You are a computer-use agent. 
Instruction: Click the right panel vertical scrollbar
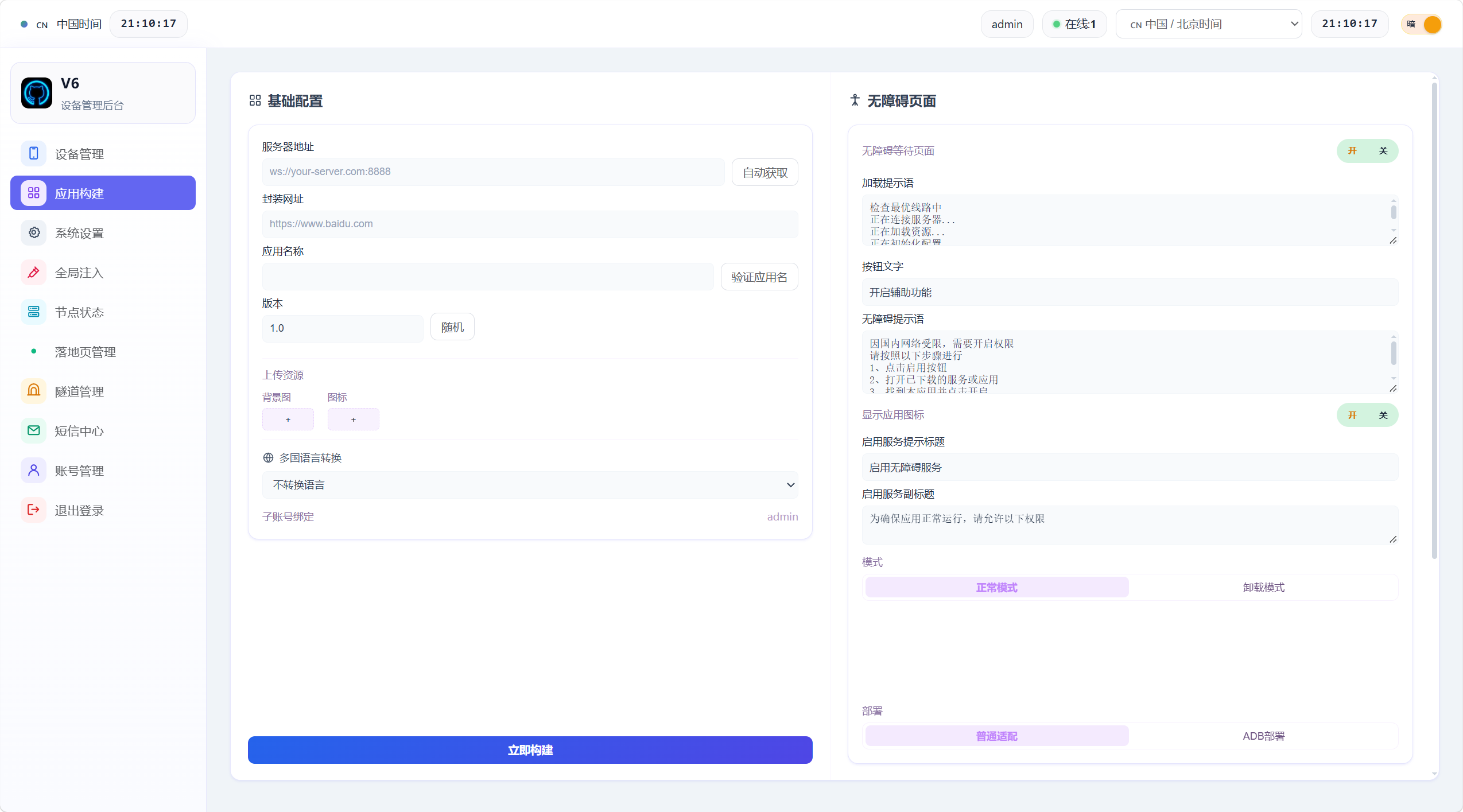point(1434,321)
